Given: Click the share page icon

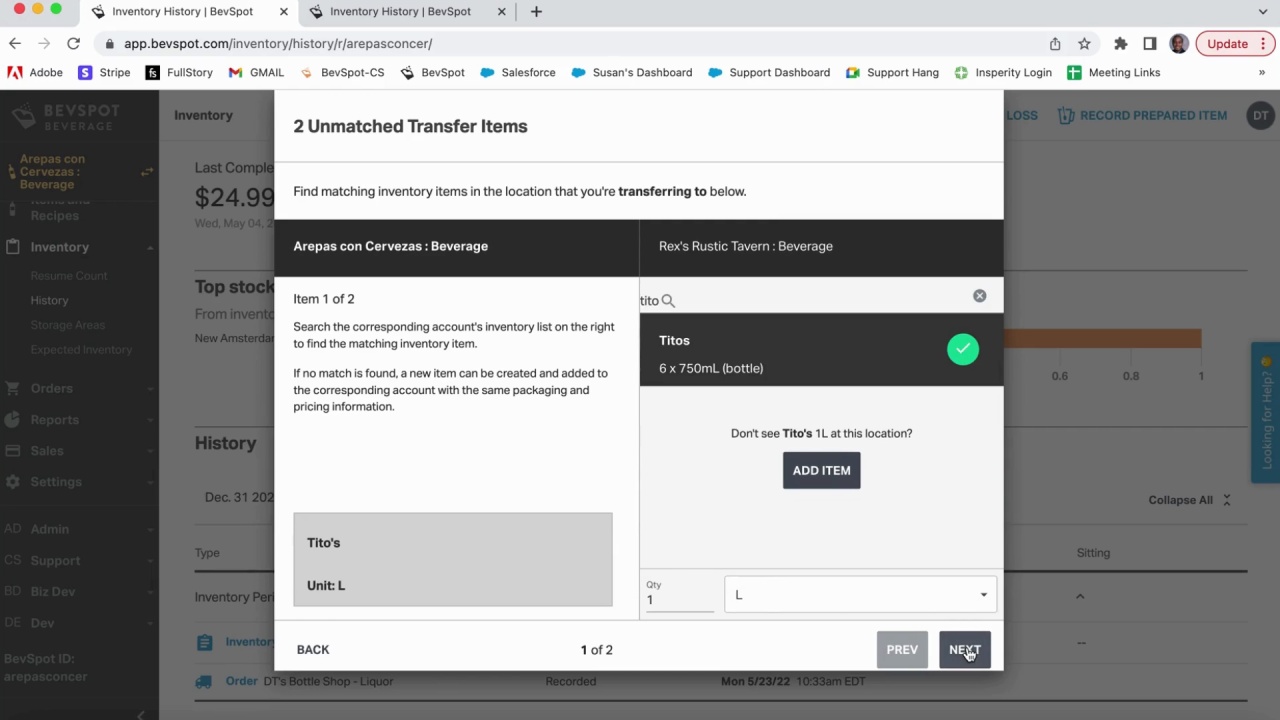Looking at the screenshot, I should (1055, 44).
